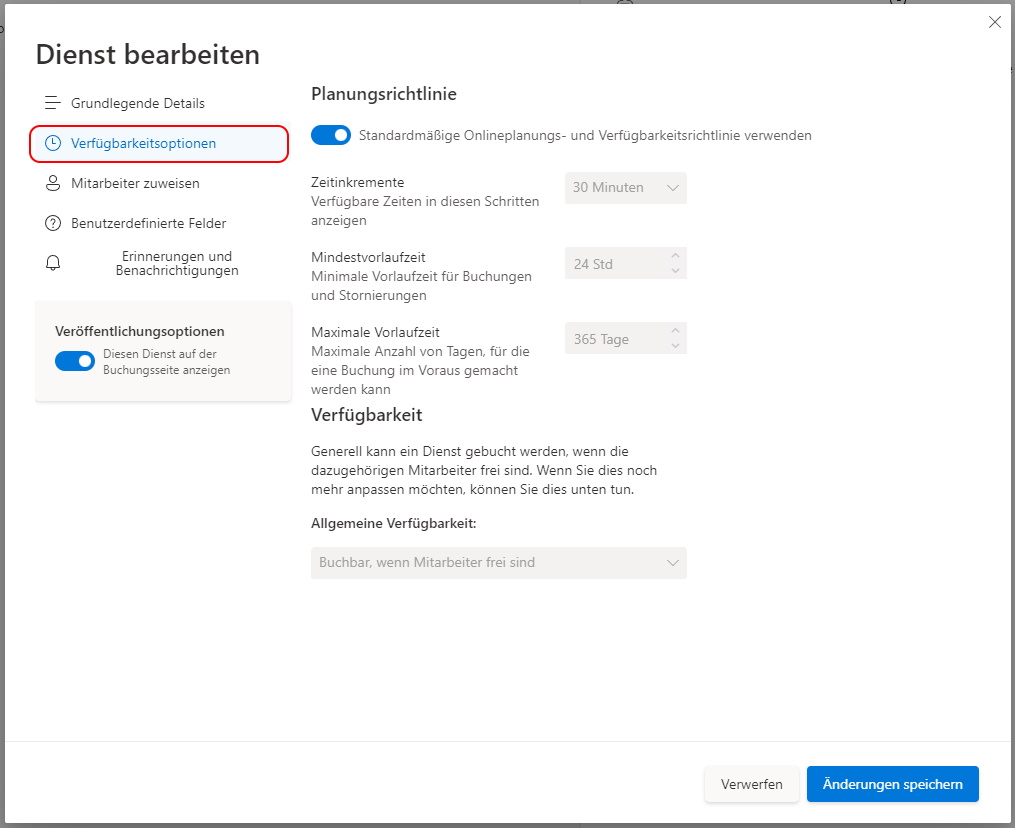The height and width of the screenshot is (828, 1015).
Task: Click the person icon for Mitarbeiter zuweisen
Action: (53, 184)
